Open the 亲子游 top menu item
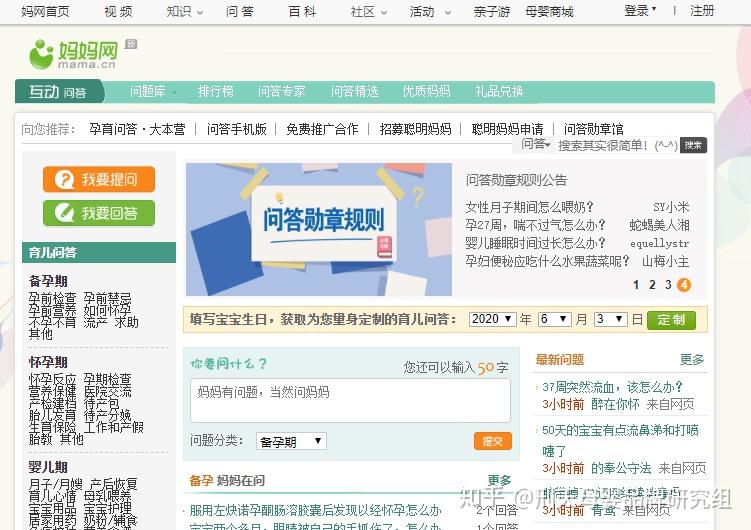The image size is (751, 530). click(x=491, y=11)
